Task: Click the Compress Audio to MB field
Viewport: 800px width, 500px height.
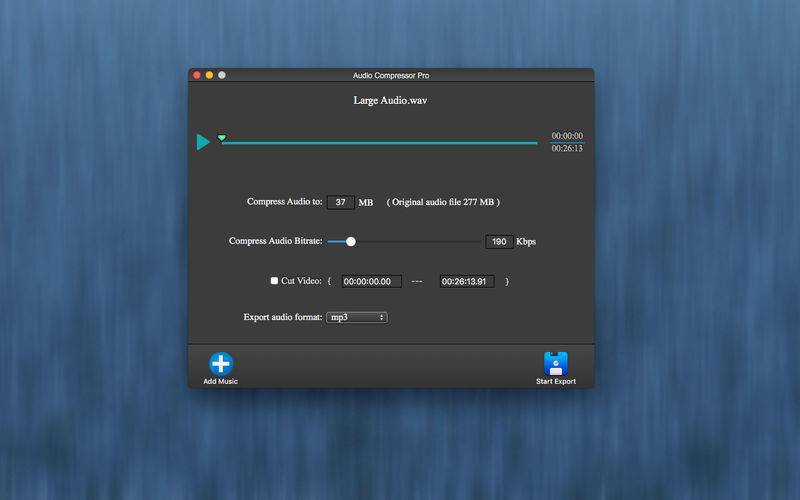Action: click(341, 202)
